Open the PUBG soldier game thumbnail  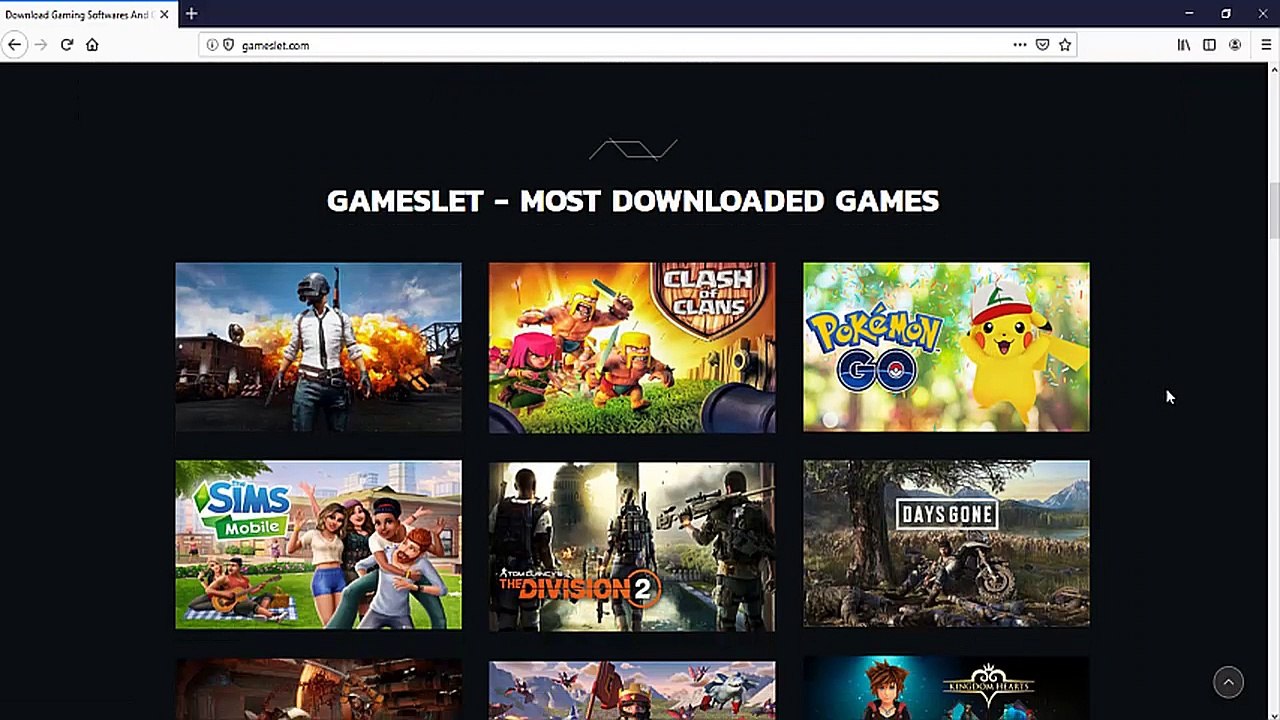pyautogui.click(x=318, y=347)
